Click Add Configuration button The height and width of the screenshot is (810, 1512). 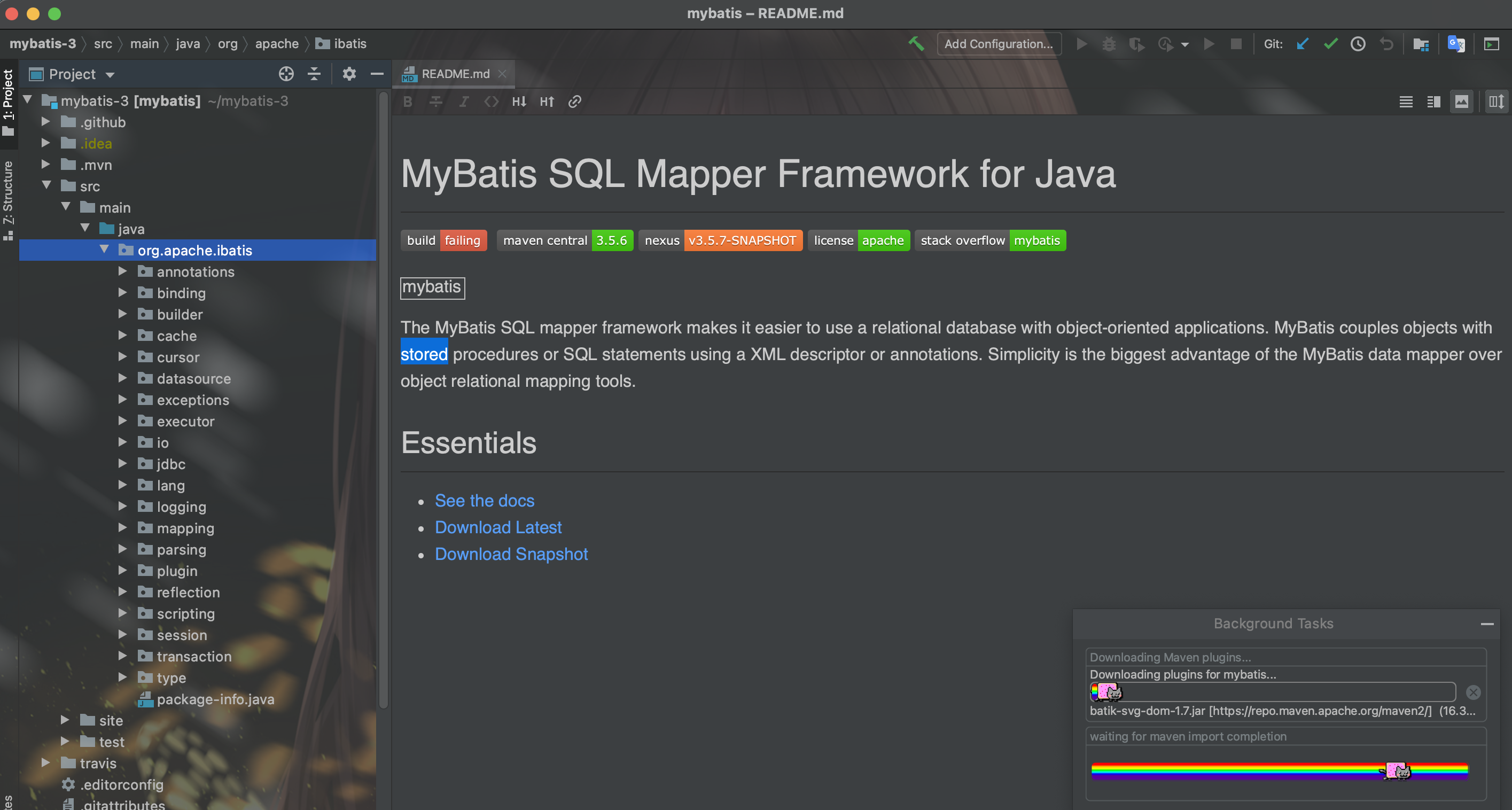tap(999, 44)
